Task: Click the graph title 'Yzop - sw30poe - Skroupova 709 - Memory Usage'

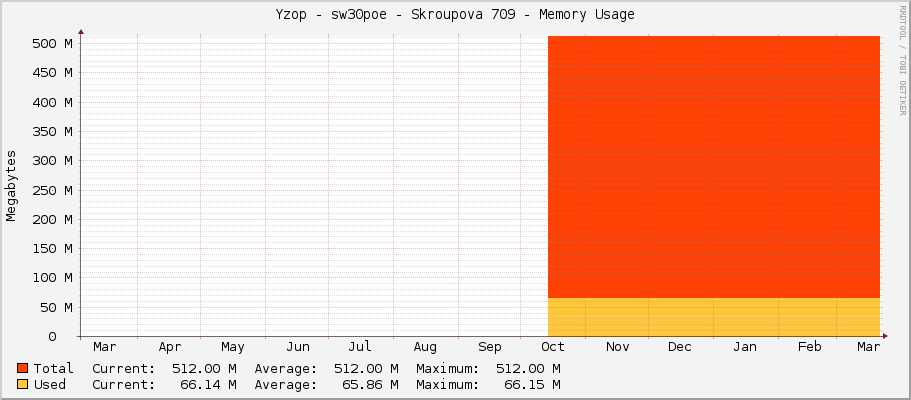Action: pyautogui.click(x=455, y=15)
